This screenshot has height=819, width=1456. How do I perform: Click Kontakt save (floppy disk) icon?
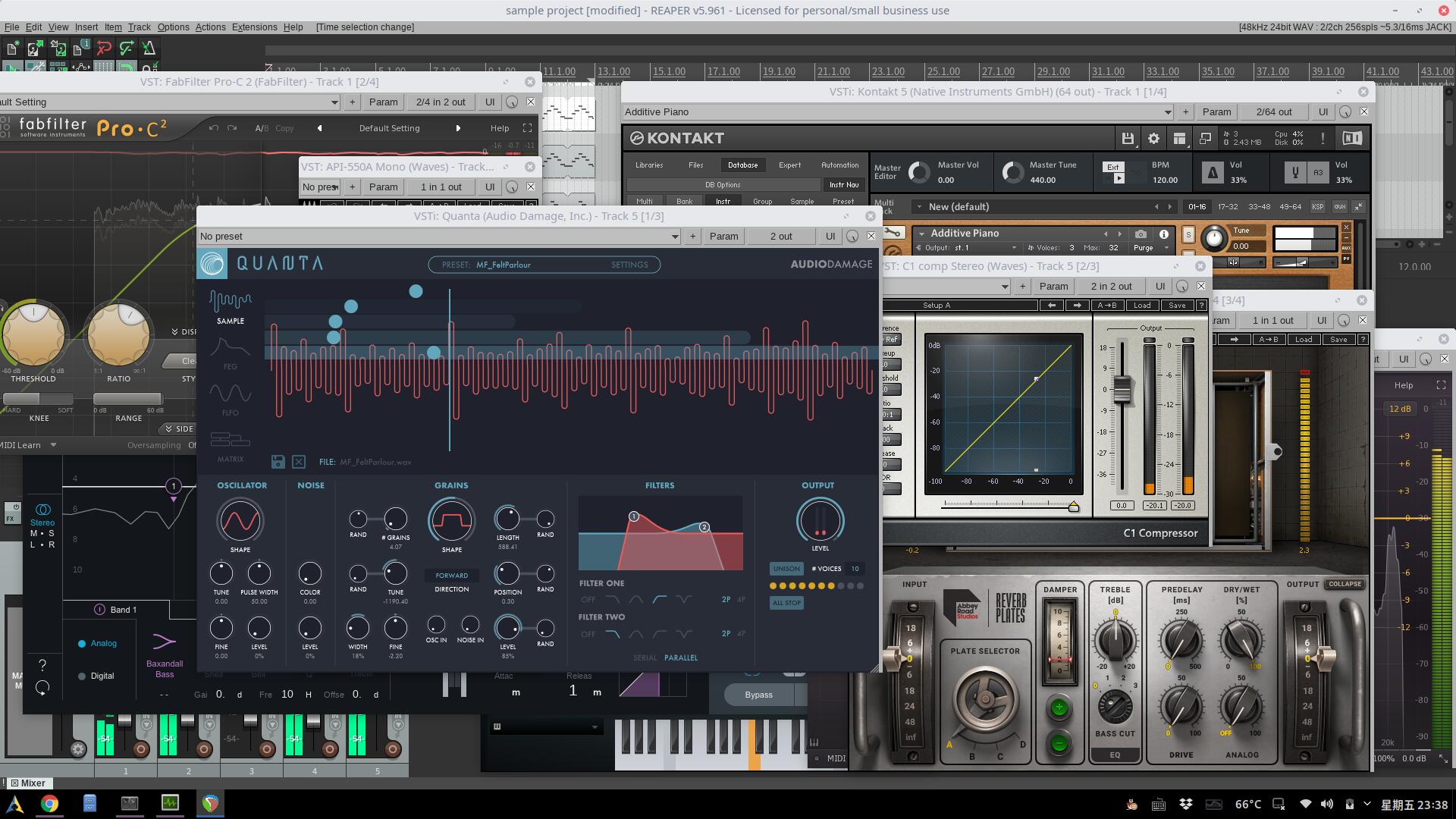(x=1128, y=138)
